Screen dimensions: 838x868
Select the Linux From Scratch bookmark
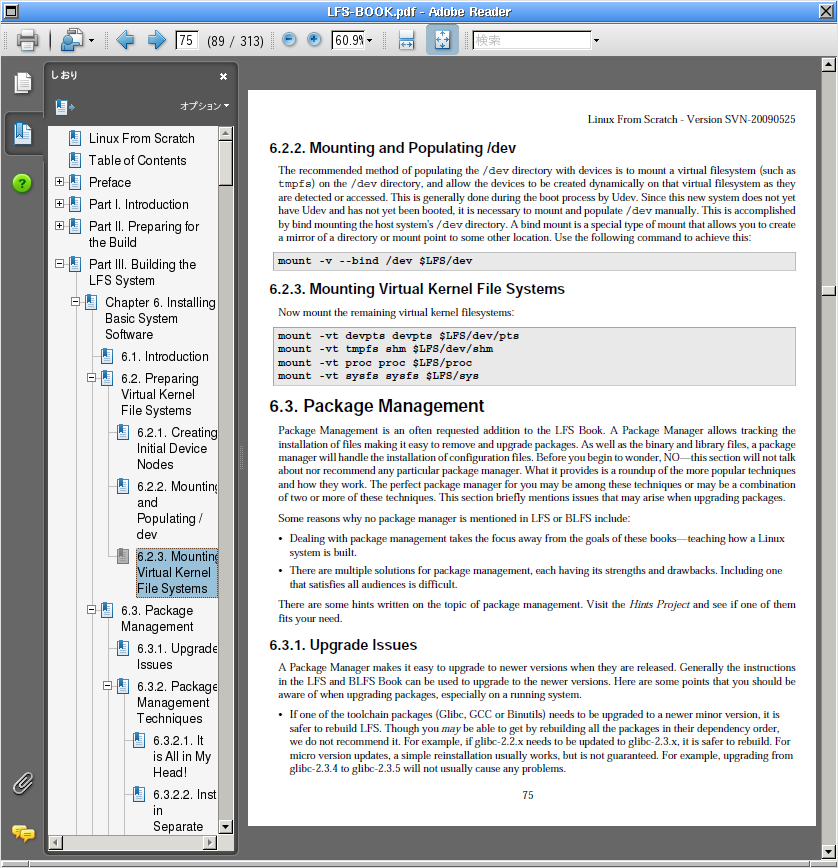[x=142, y=138]
